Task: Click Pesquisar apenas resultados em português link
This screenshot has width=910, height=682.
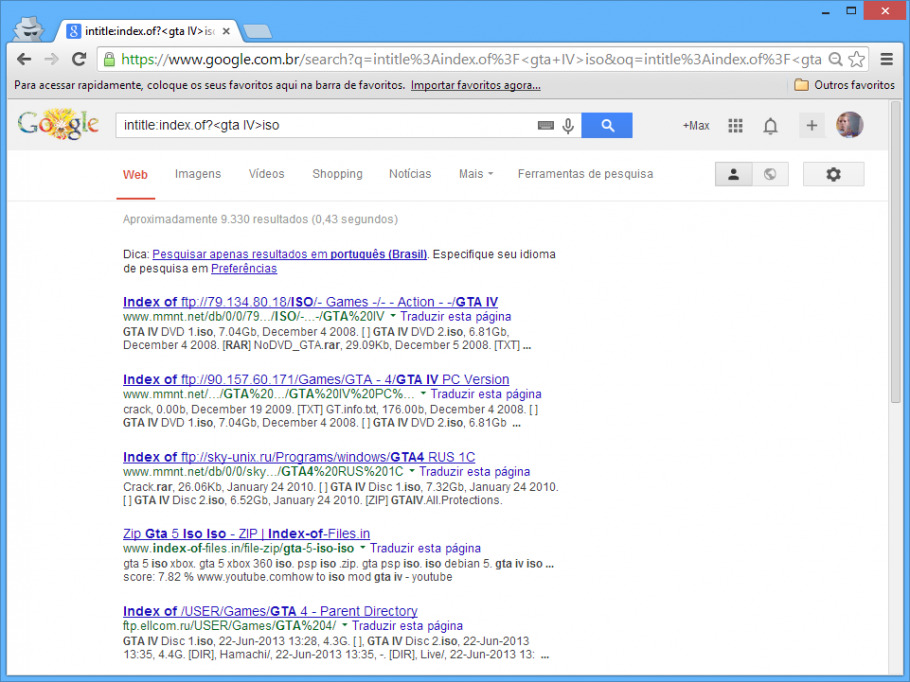Action: pyautogui.click(x=290, y=254)
